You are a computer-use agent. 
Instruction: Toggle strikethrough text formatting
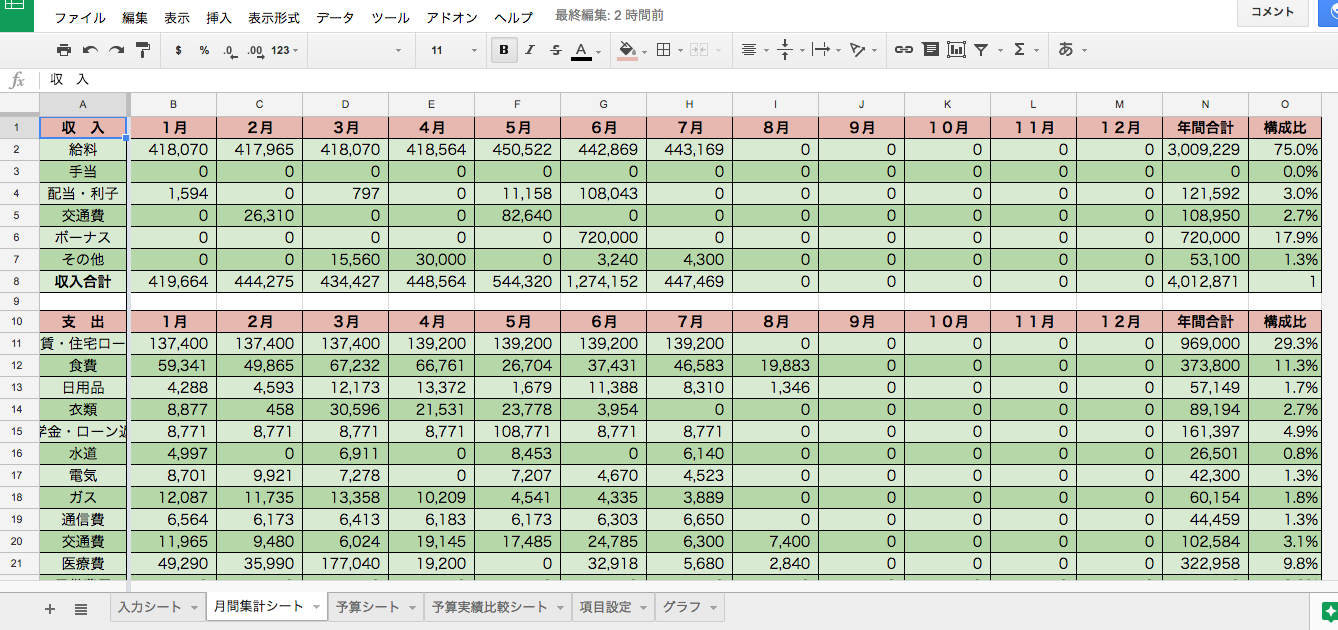click(x=556, y=50)
